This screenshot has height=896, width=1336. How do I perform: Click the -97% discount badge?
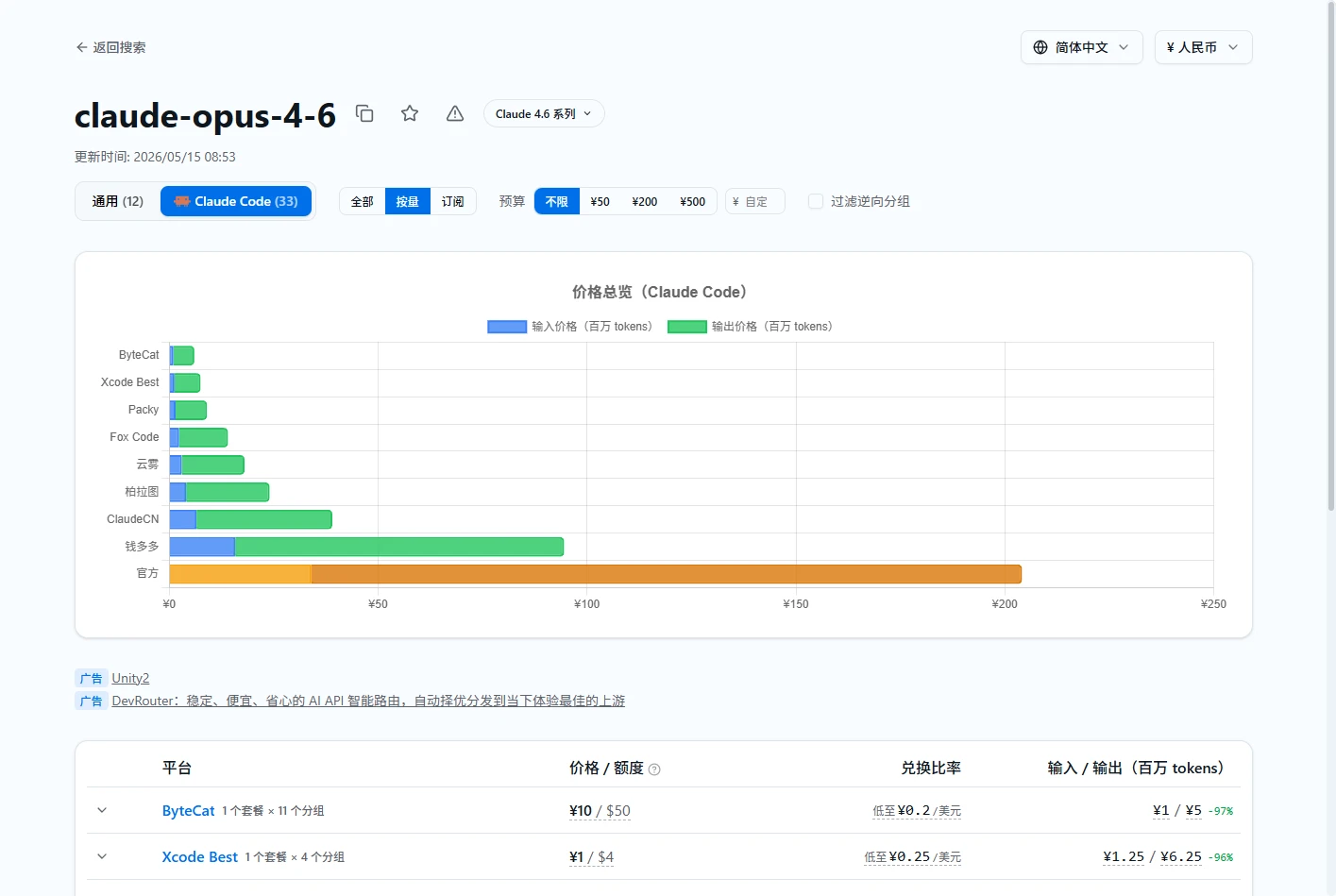point(1222,811)
